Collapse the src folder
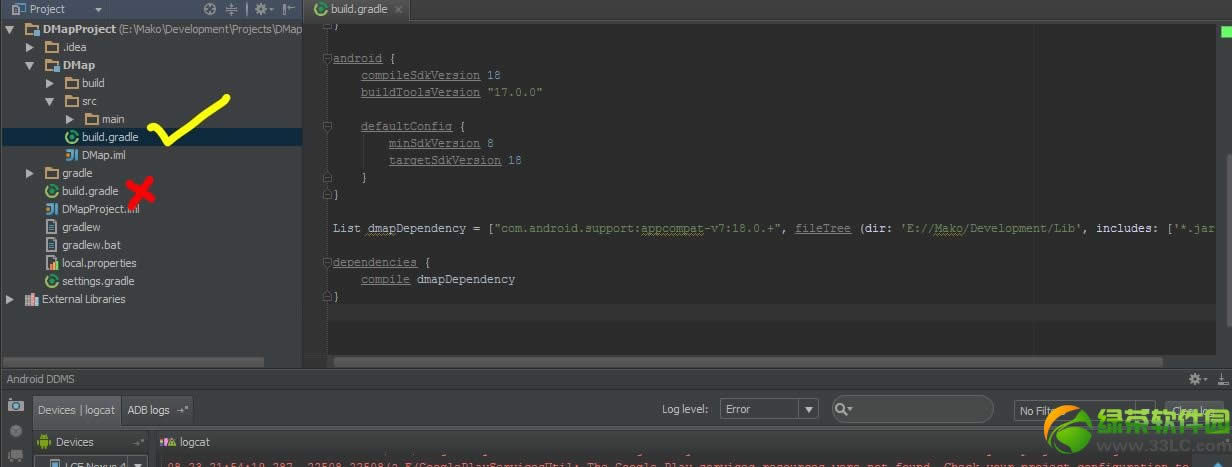Viewport: 1232px width, 467px height. point(50,101)
